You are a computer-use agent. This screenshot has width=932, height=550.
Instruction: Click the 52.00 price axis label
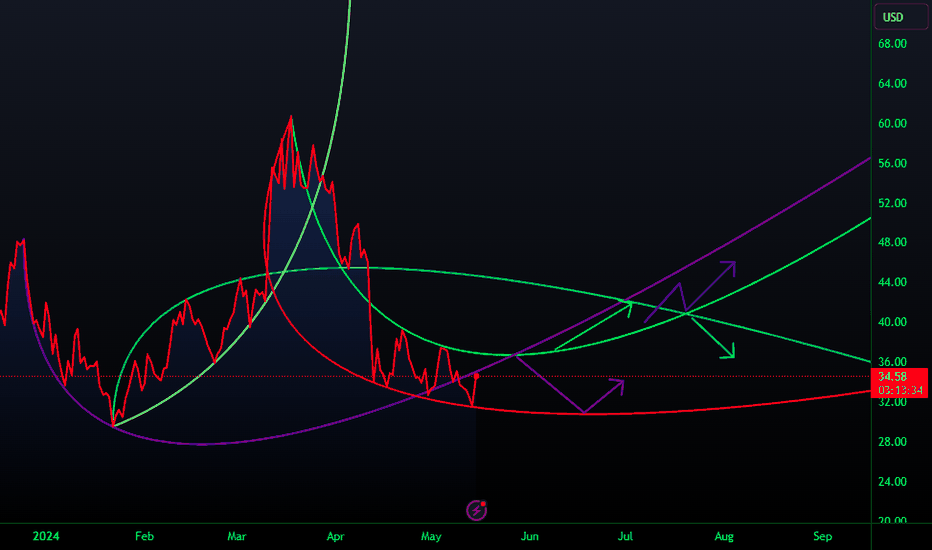click(892, 203)
